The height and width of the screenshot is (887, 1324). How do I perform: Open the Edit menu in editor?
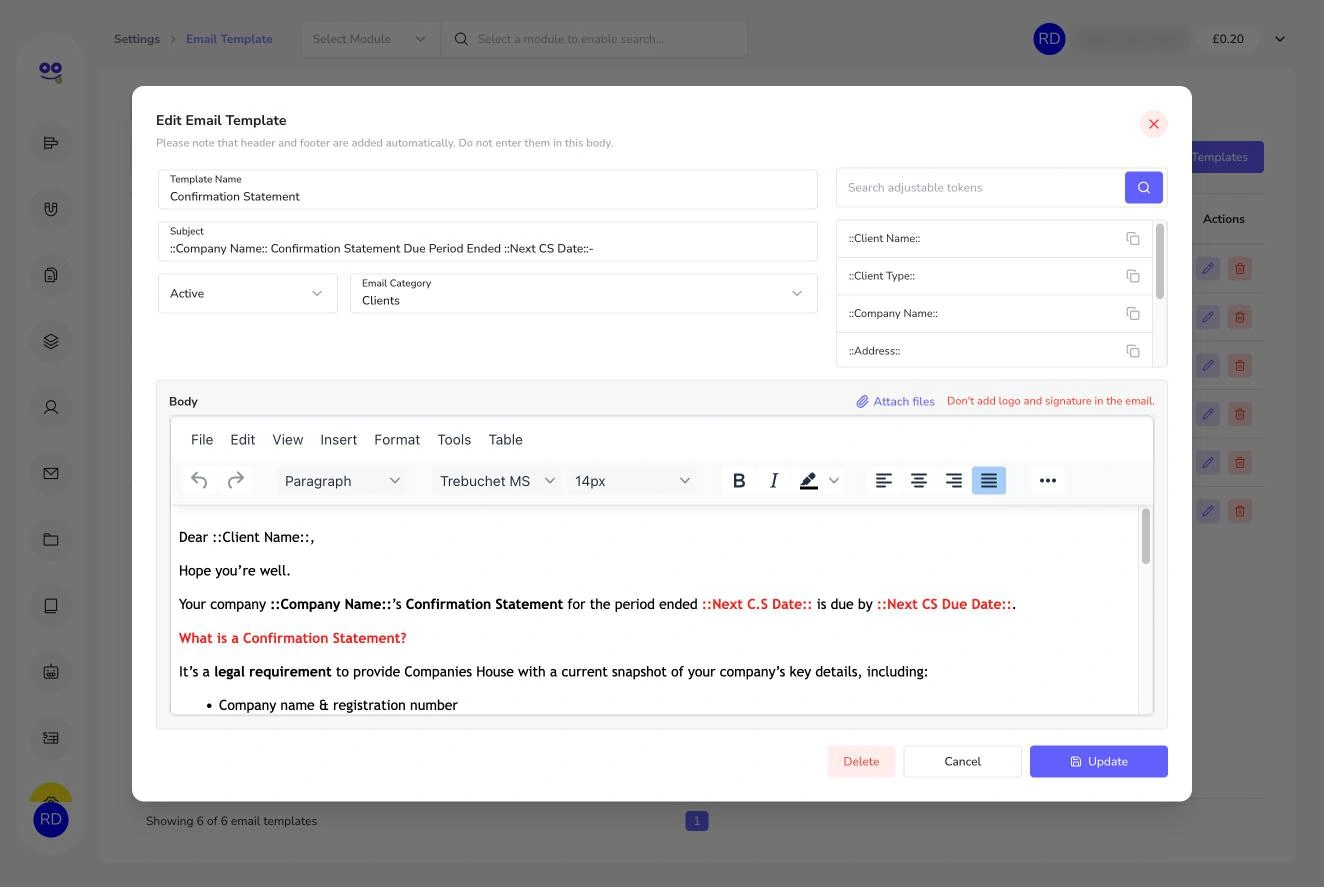(243, 440)
